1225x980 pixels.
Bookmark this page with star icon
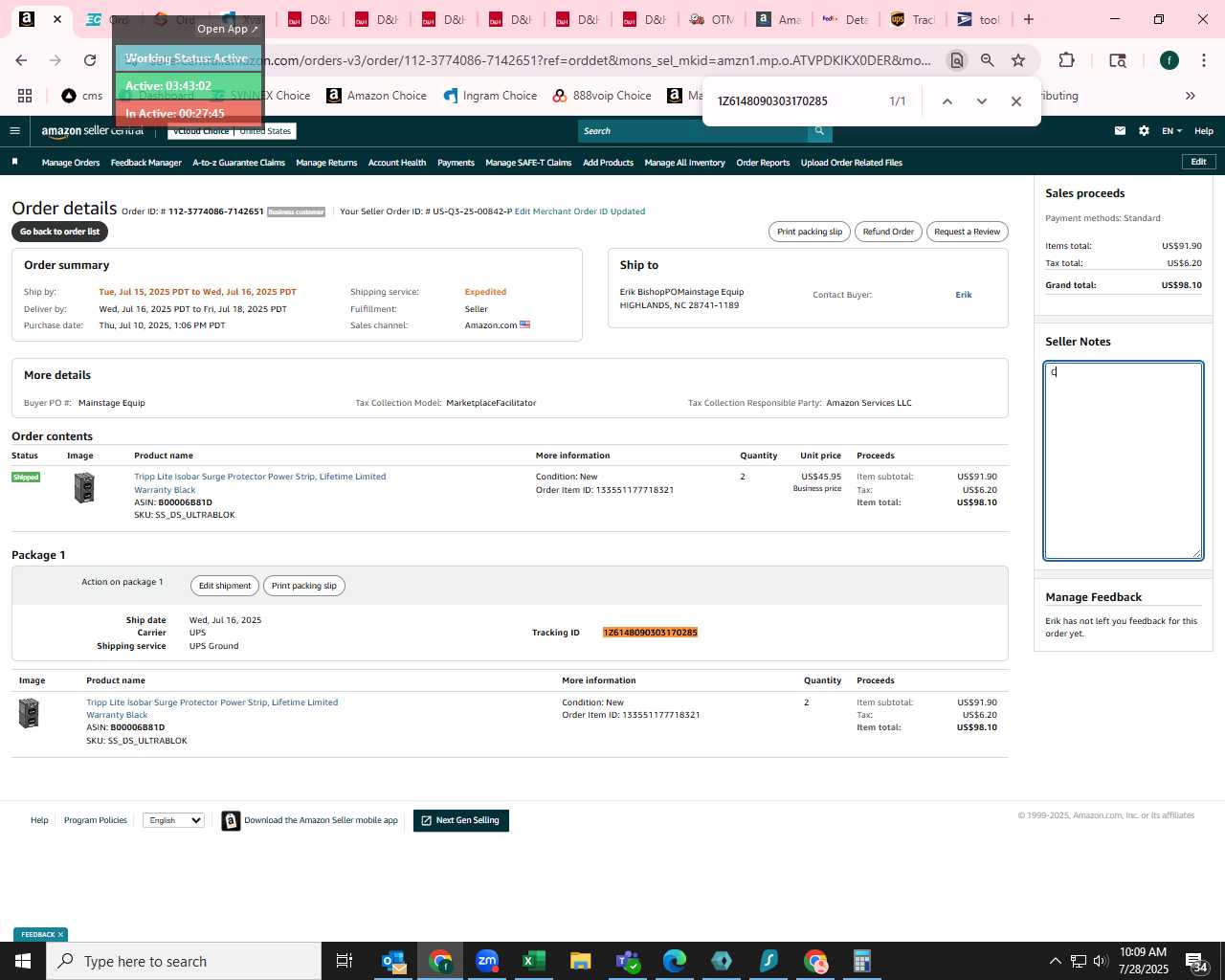click(1018, 60)
